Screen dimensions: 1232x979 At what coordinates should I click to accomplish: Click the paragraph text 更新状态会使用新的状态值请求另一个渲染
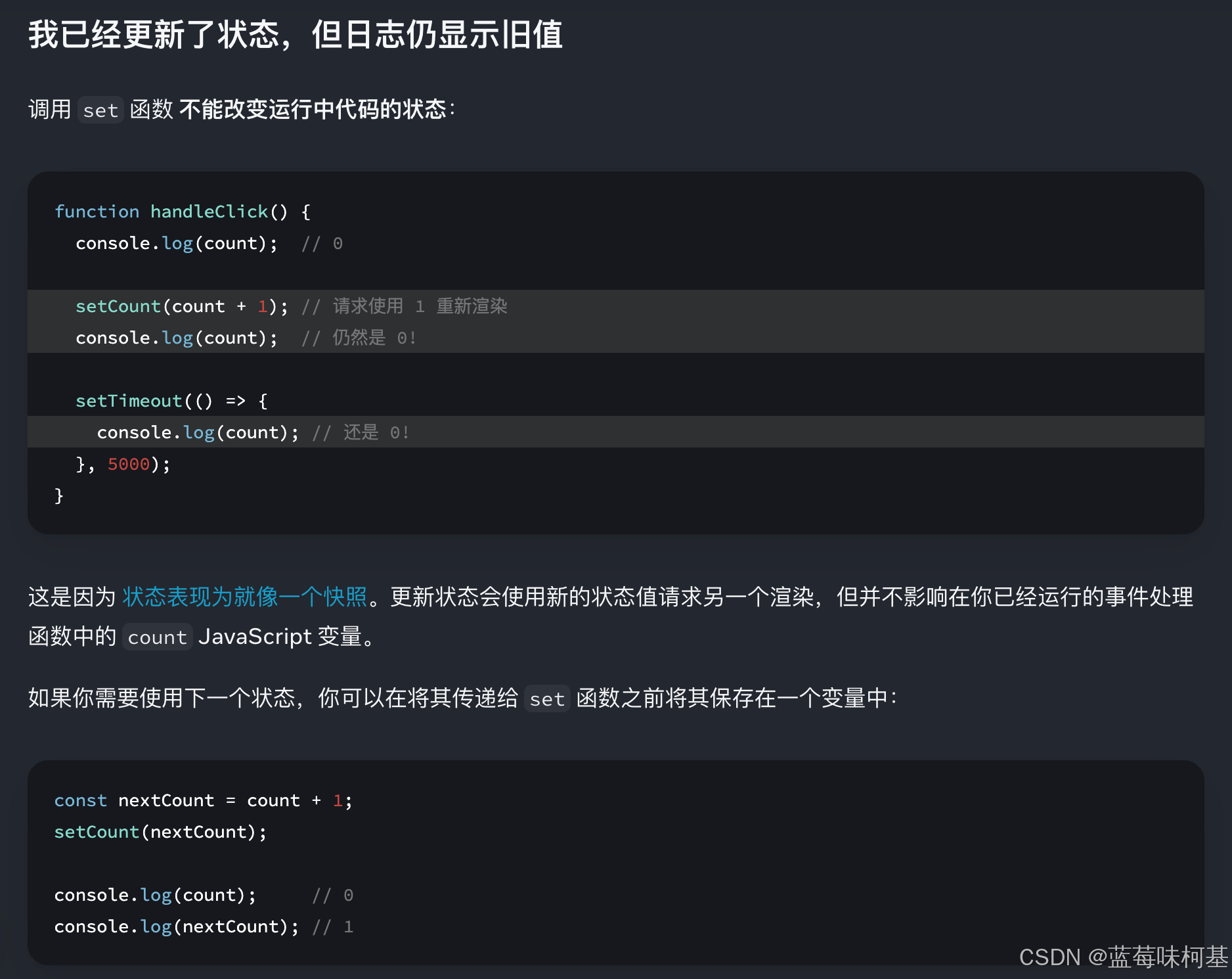pyautogui.click(x=602, y=597)
